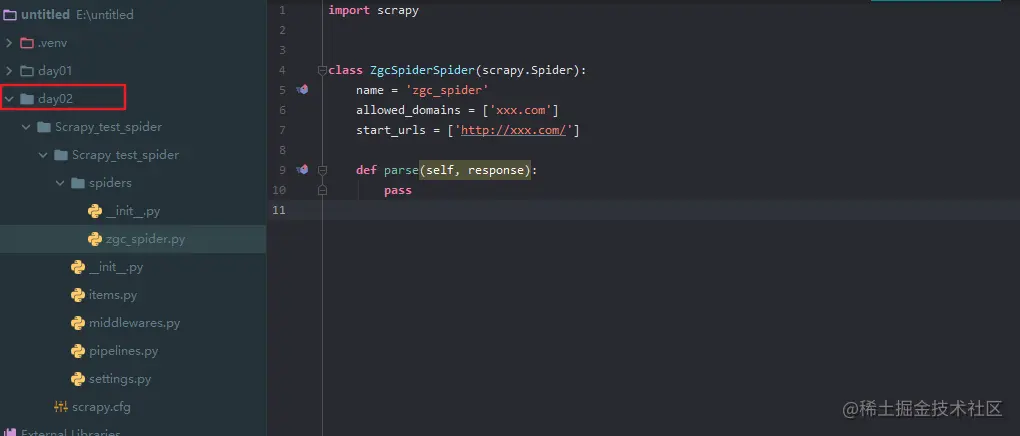Open middlewares.py file
This screenshot has width=1020, height=436.
point(134,323)
